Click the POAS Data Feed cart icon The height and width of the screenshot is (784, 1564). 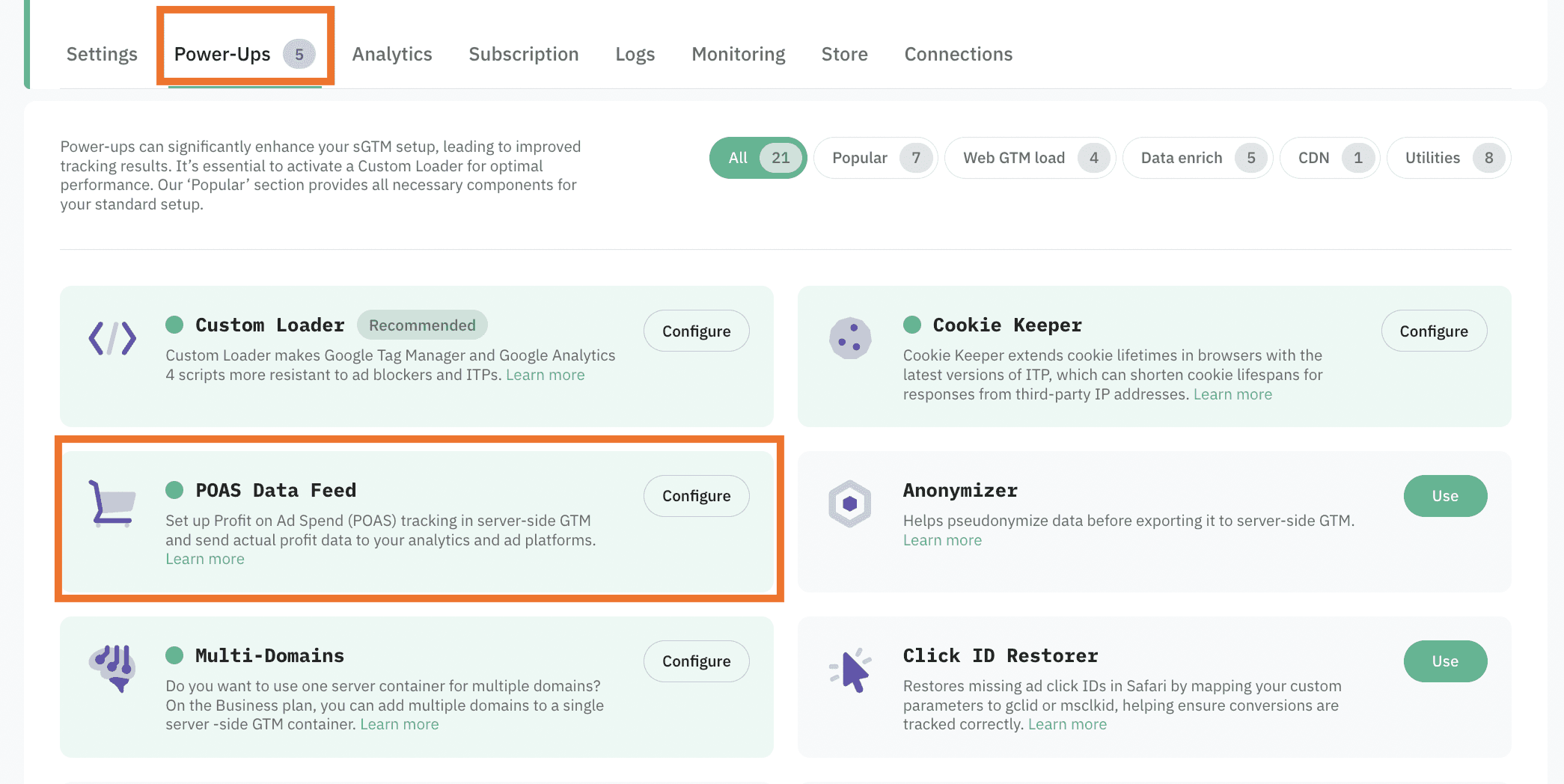[x=112, y=503]
